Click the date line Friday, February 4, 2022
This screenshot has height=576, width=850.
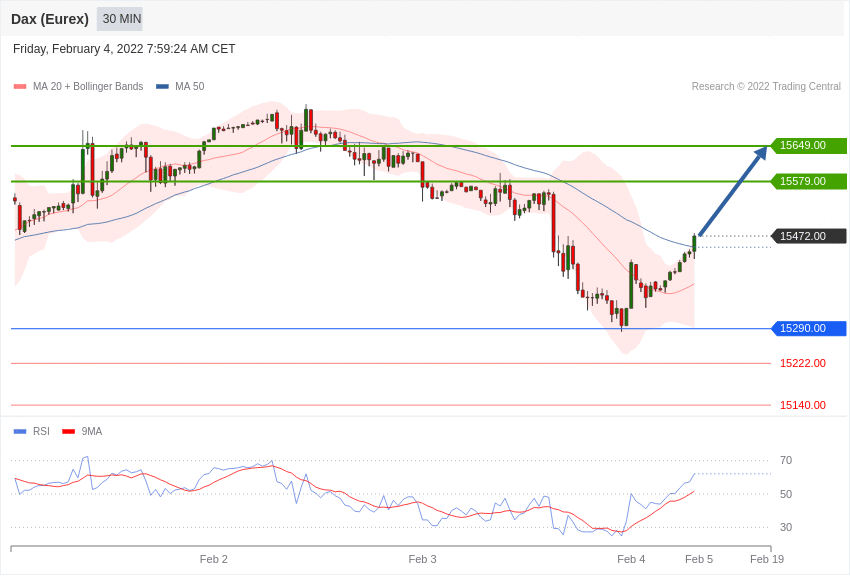coord(124,49)
